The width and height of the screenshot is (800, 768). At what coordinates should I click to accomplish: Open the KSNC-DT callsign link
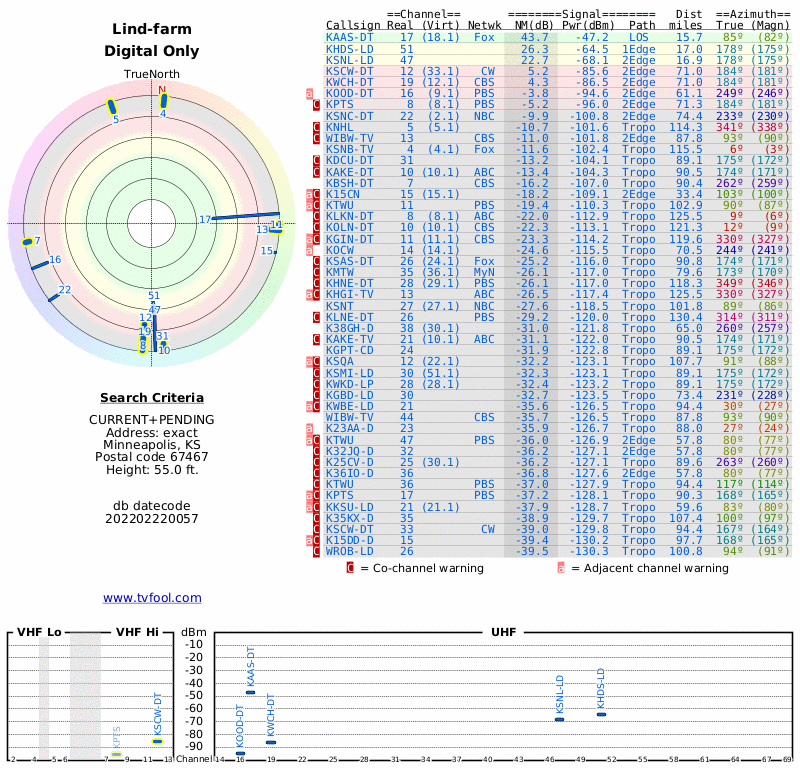pyautogui.click(x=349, y=116)
